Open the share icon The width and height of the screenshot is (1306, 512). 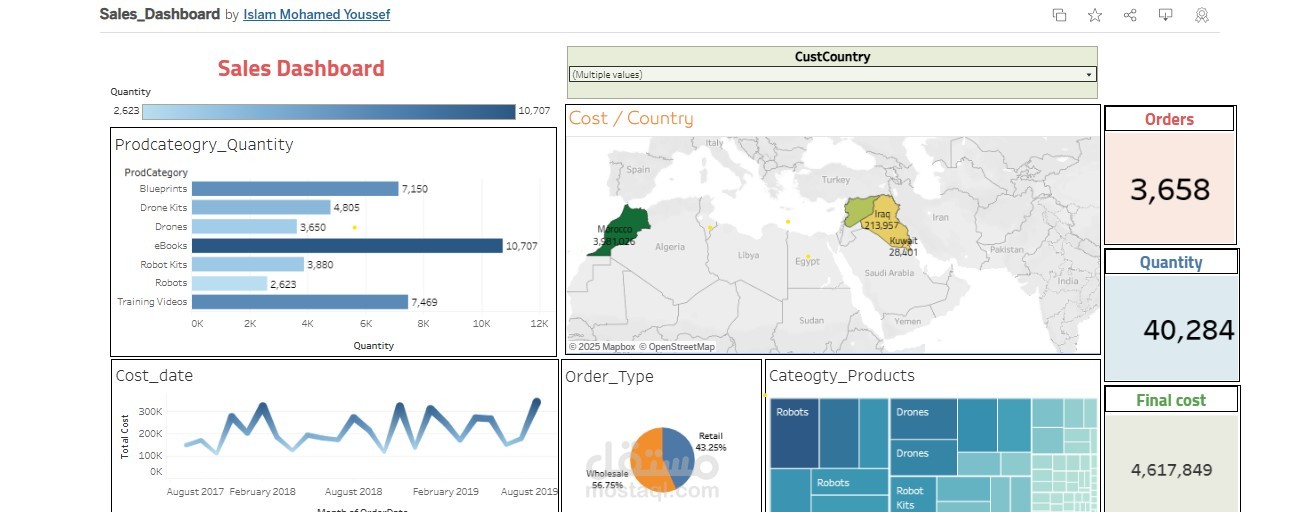1130,15
